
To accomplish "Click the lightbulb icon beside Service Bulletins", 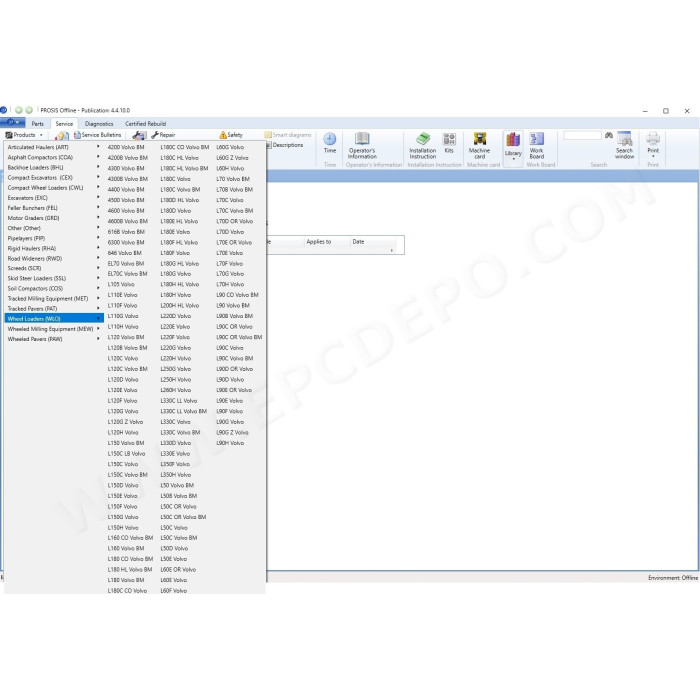I will coord(62,135).
